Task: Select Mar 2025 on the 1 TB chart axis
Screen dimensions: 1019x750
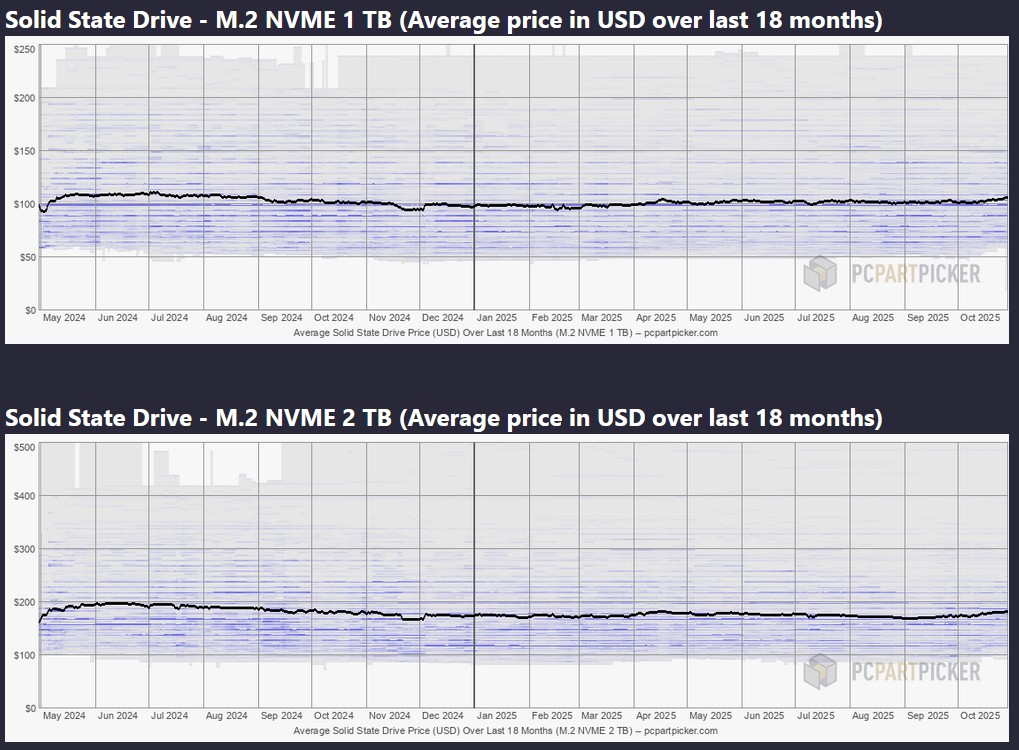Action: pyautogui.click(x=602, y=318)
